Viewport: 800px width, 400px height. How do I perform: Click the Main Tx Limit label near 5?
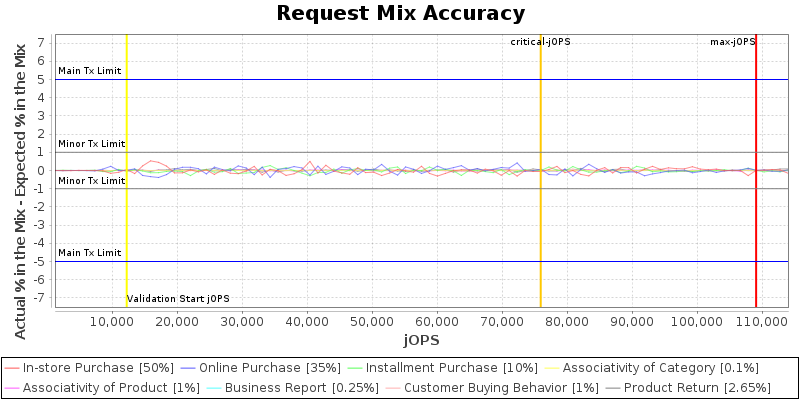point(90,71)
